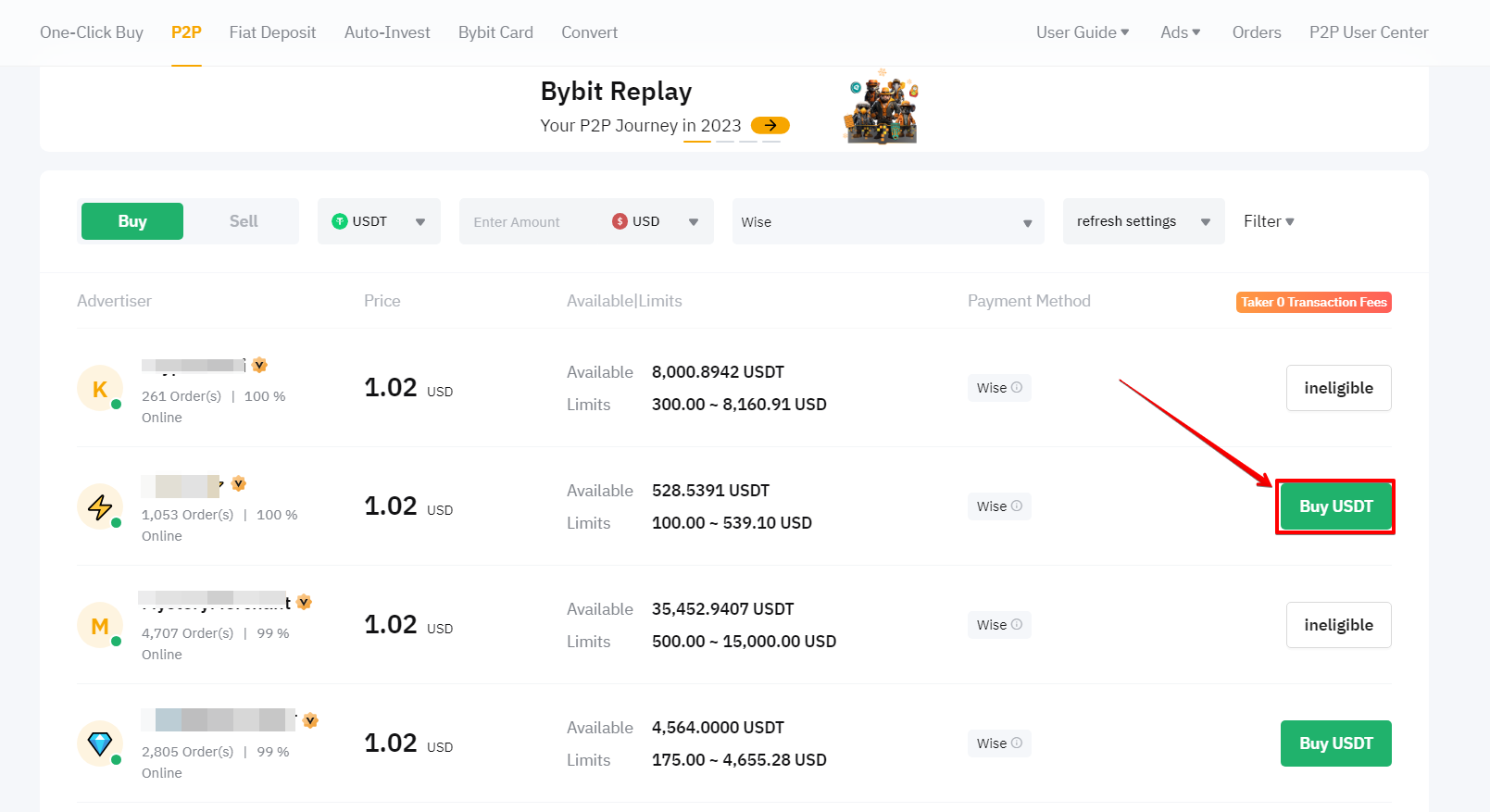Open the P2P User Center link
The height and width of the screenshot is (812, 1490).
click(x=1369, y=32)
